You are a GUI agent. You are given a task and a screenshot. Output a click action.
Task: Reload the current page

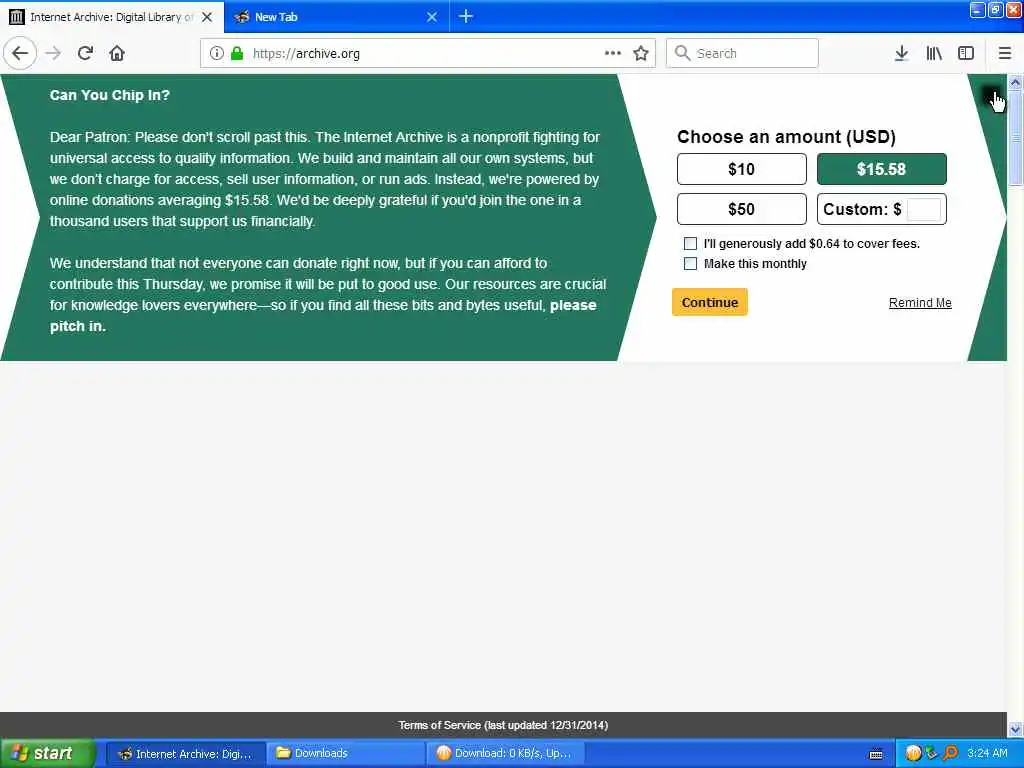[x=85, y=54]
